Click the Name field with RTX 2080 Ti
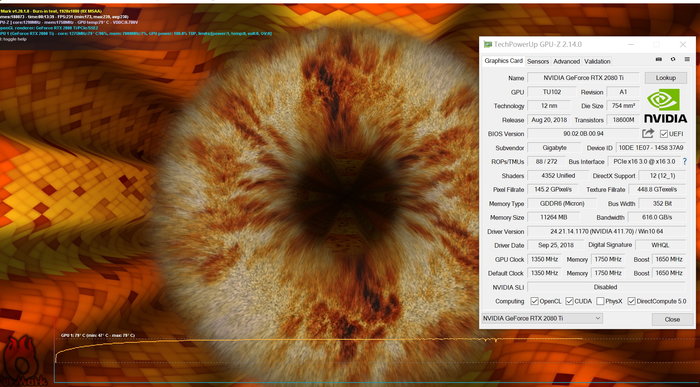The image size is (700, 387). [x=583, y=78]
